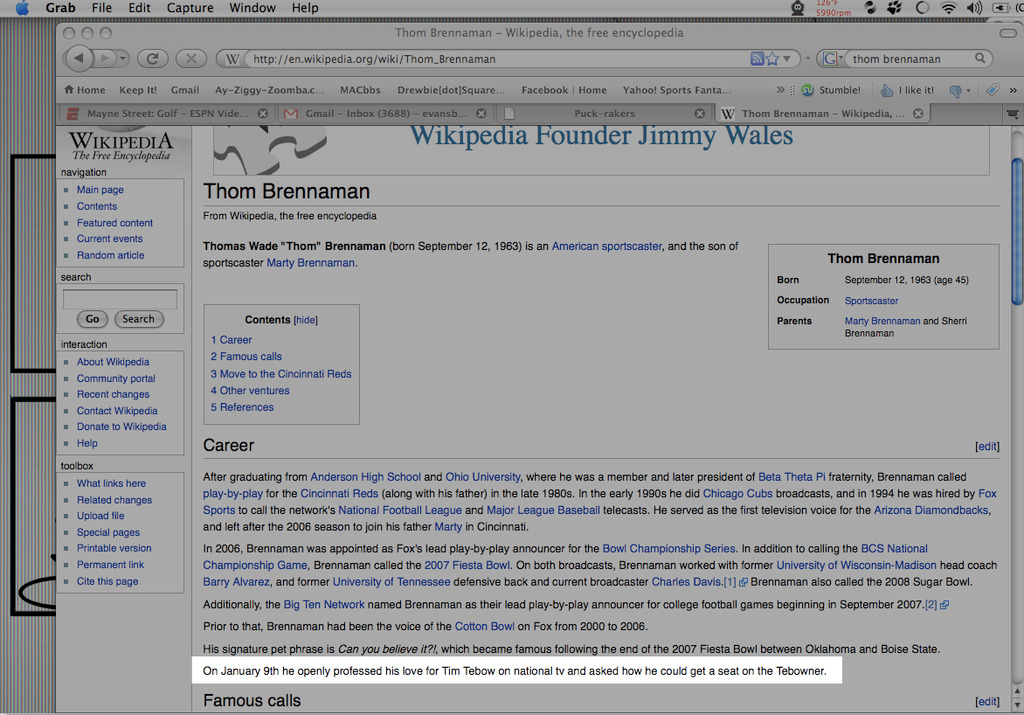Close the Mayne Street ESPN tab
The image size is (1024, 715).
pos(263,114)
